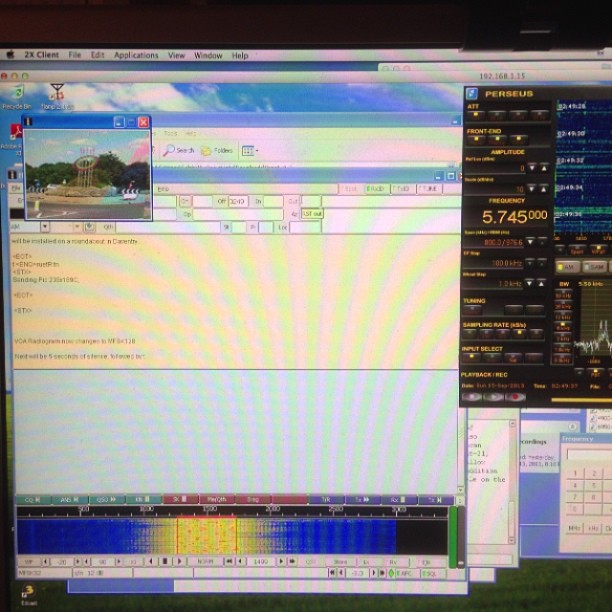Viewport: 612px width, 612px height.
Task: Click the Perseus frequency display 5.745000
Action: pyautogui.click(x=514, y=217)
